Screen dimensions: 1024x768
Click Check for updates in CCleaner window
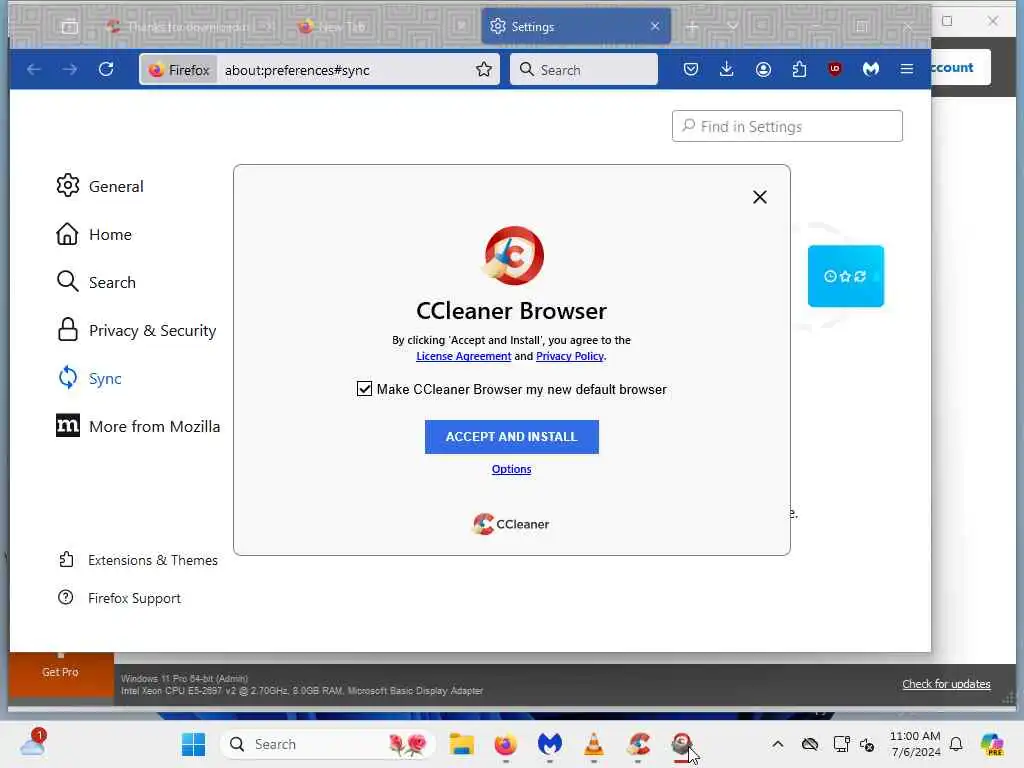point(946,684)
